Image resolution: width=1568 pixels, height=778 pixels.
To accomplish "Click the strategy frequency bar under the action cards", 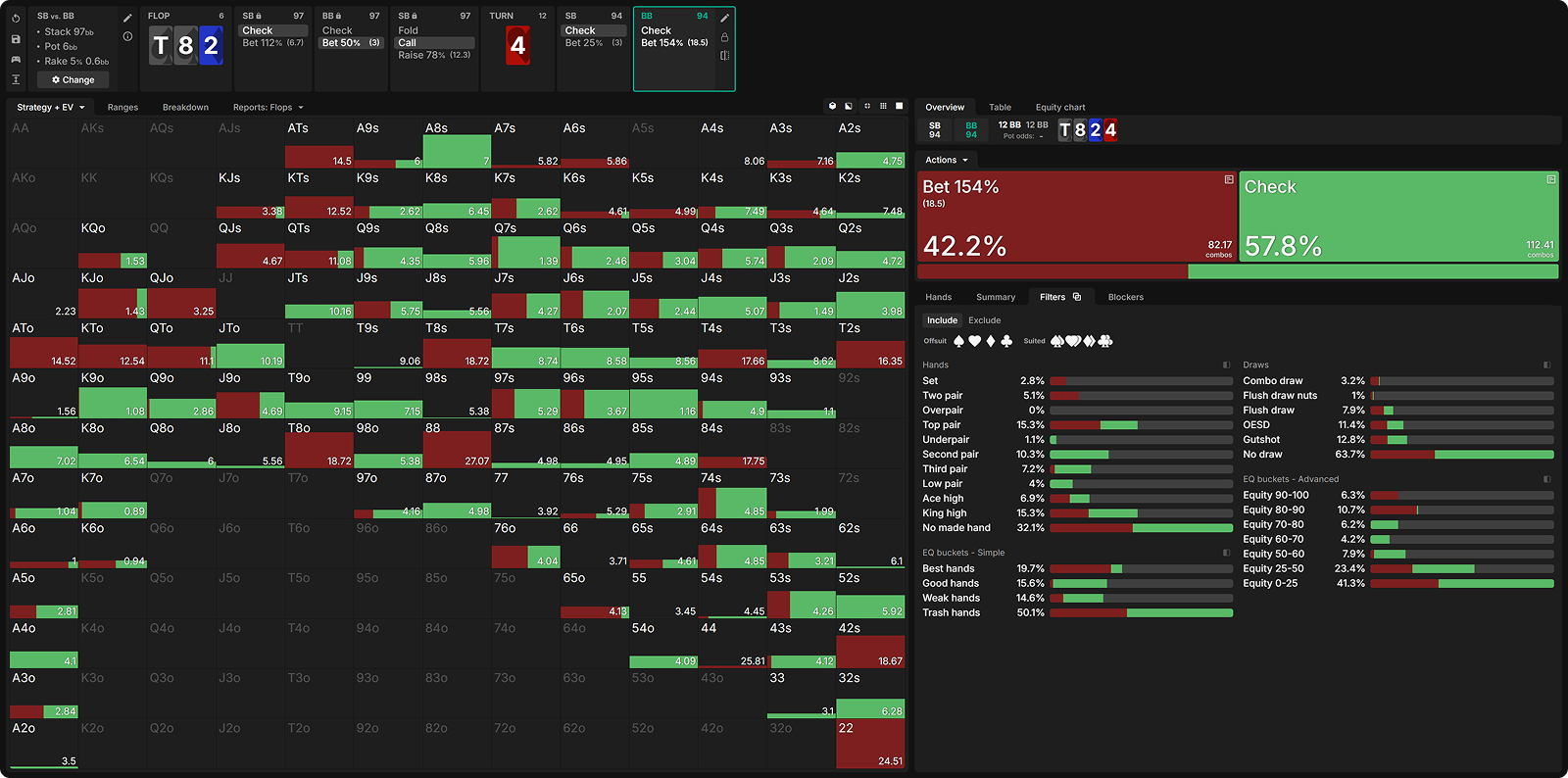I will click(x=1237, y=272).
